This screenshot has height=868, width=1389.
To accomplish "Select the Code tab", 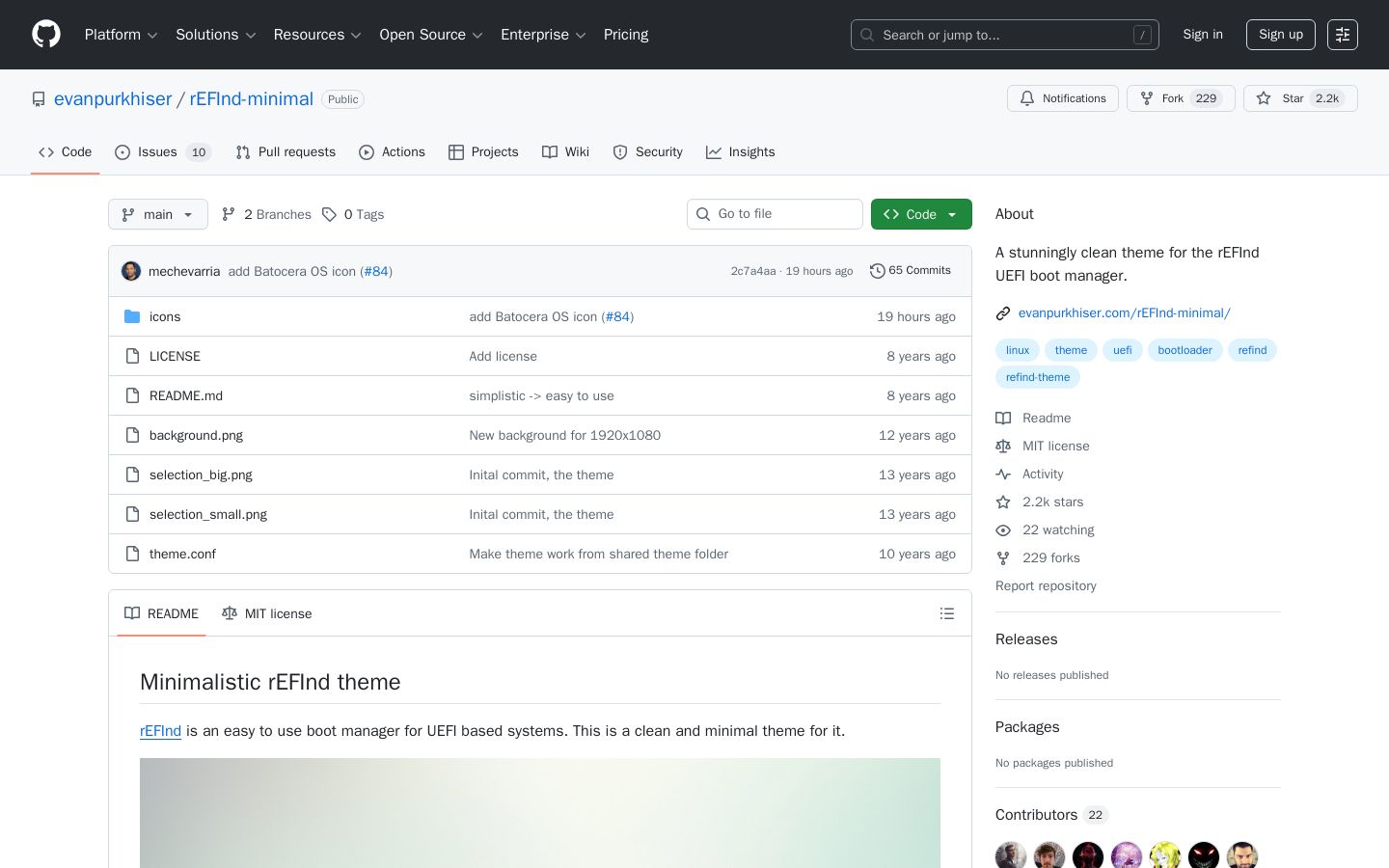I will tap(65, 152).
